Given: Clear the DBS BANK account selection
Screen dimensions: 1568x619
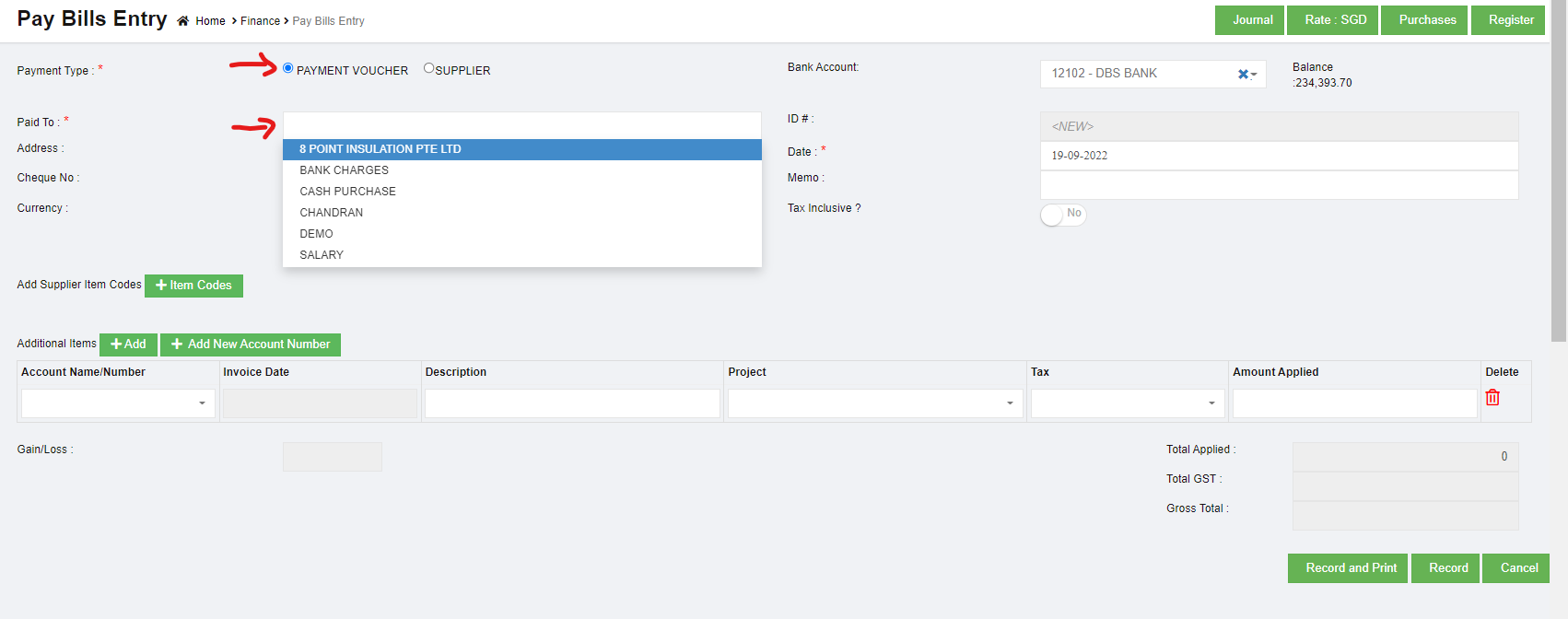Looking at the screenshot, I should click(x=1242, y=74).
